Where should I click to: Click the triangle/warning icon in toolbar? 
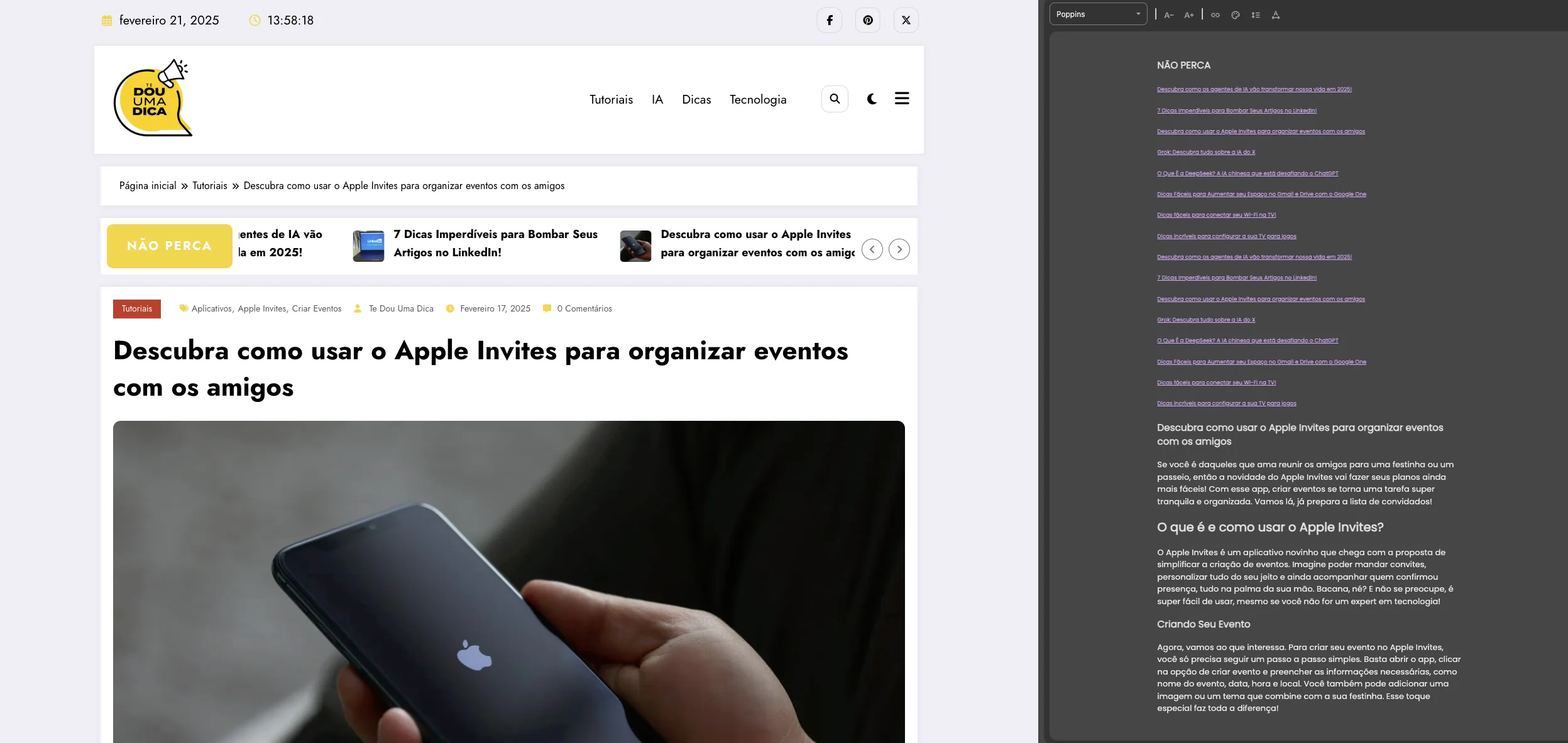click(1276, 14)
